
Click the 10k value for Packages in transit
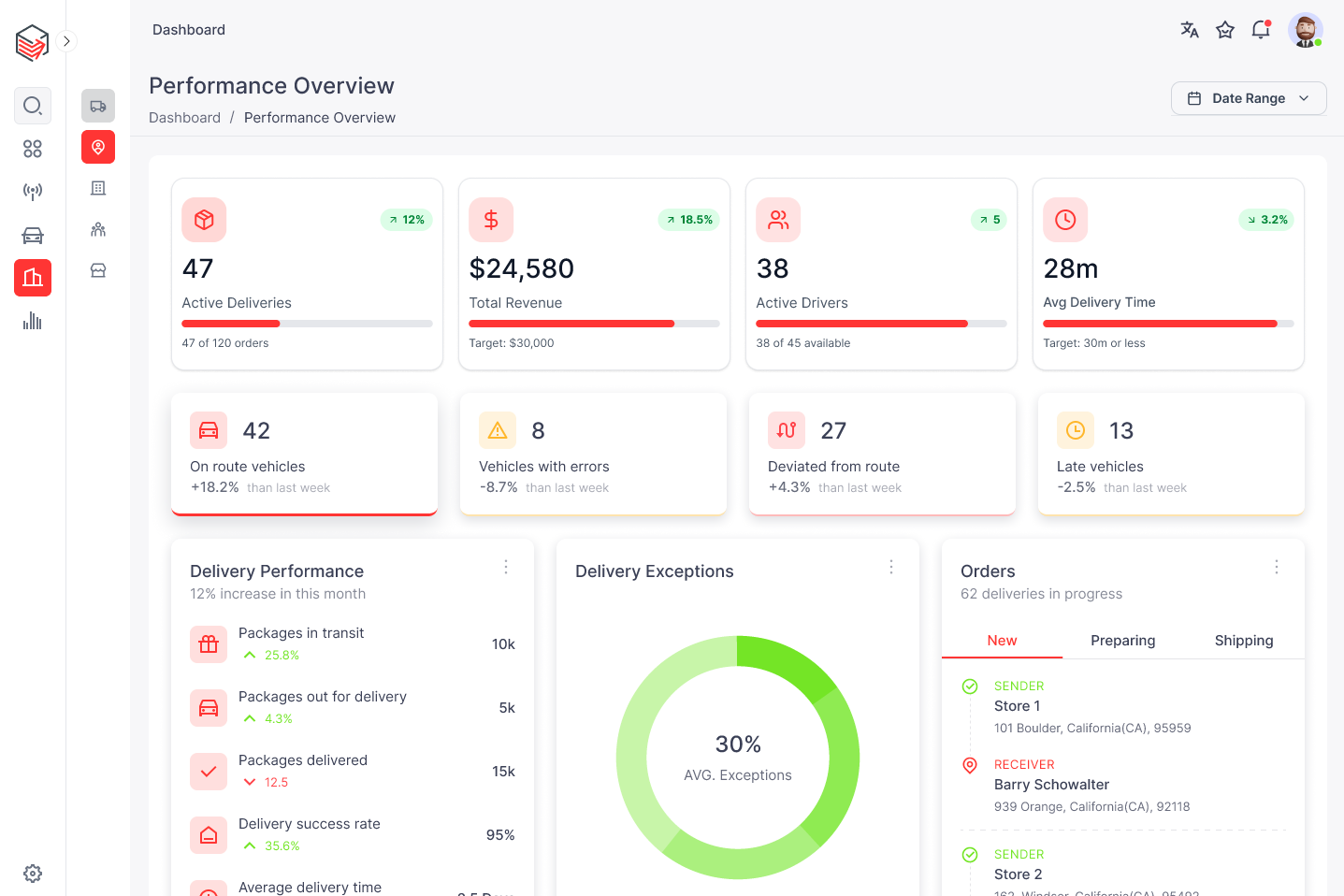503,644
